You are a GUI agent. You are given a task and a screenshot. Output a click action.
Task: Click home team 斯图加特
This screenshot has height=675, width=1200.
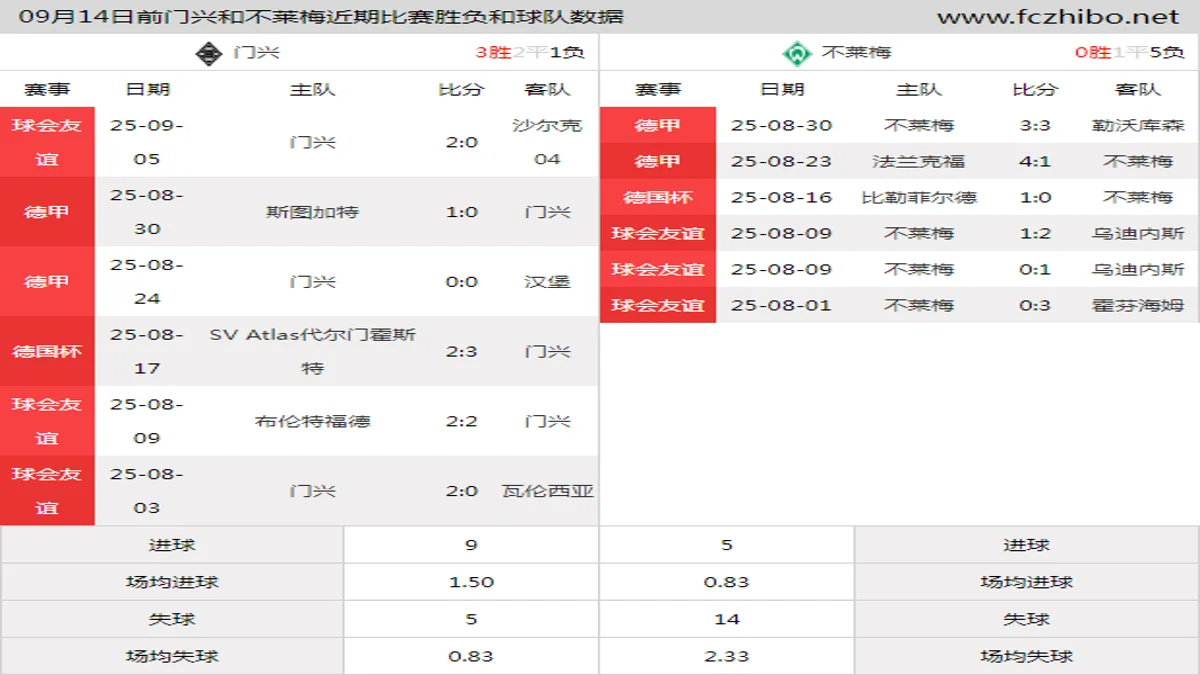coord(312,212)
